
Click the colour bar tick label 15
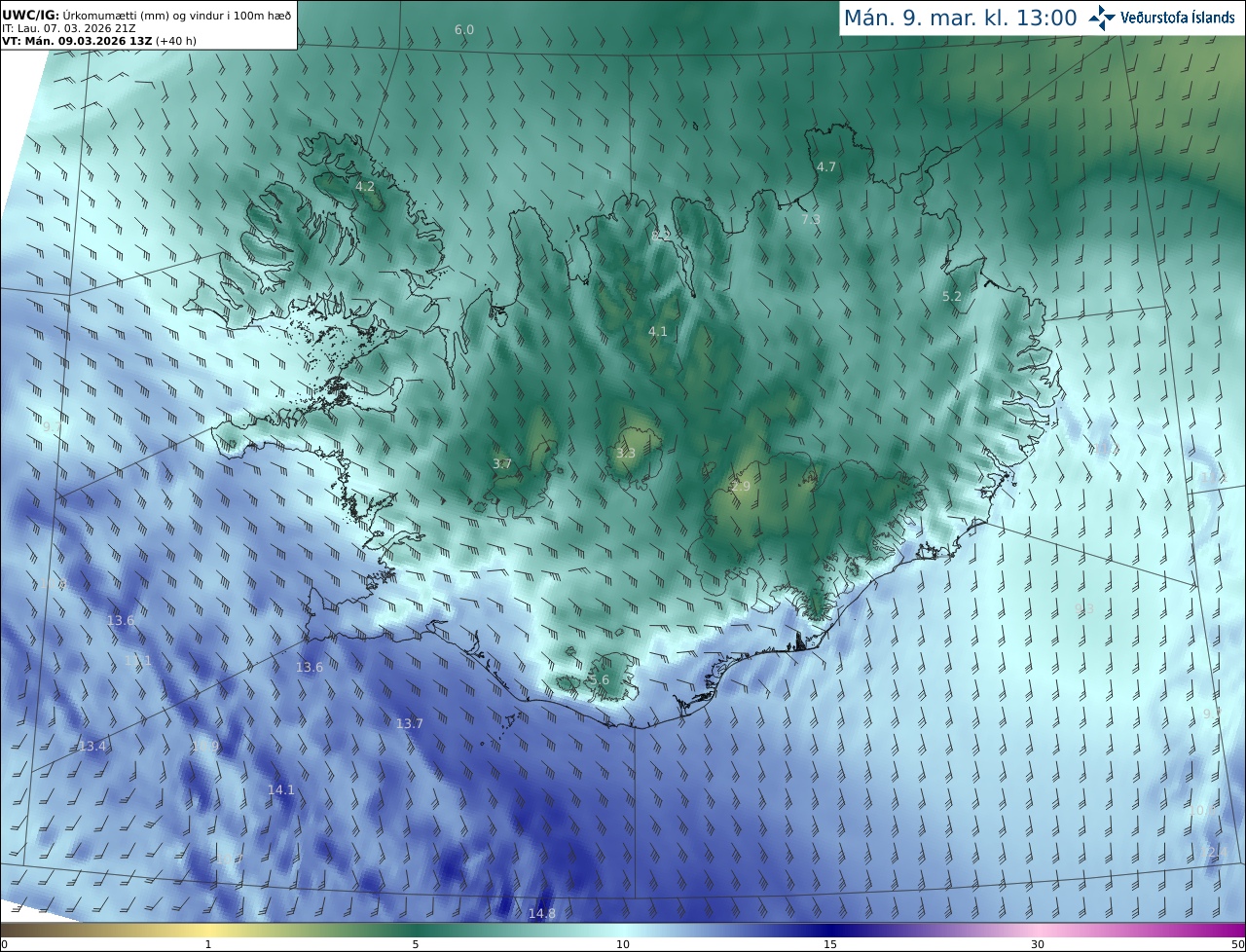click(x=830, y=945)
